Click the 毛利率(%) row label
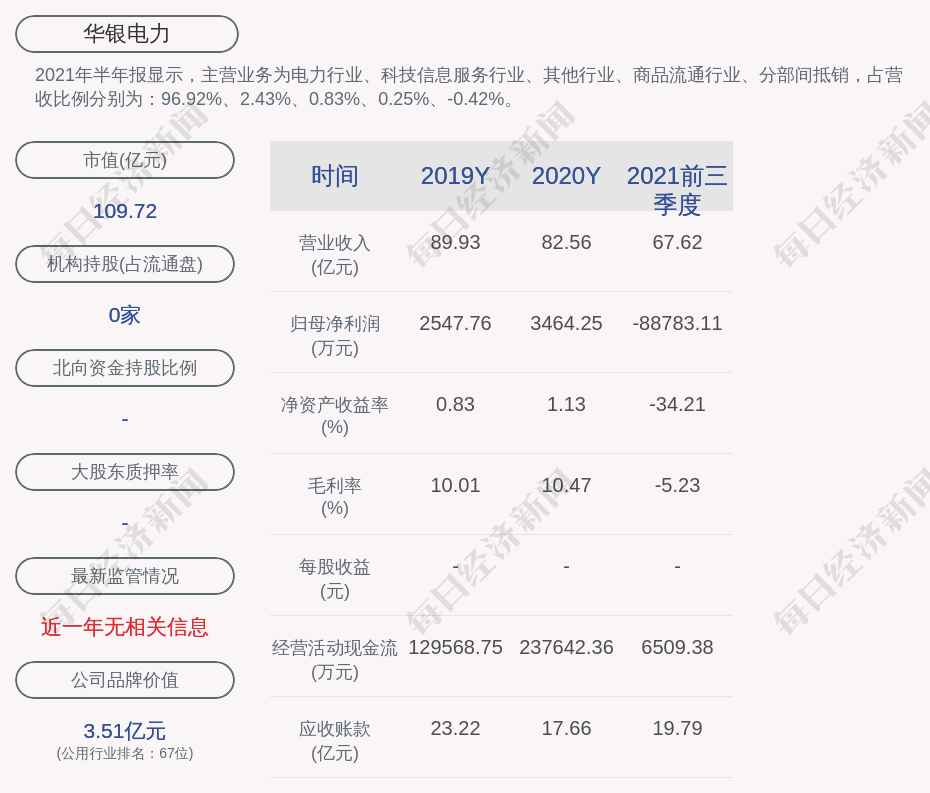Image resolution: width=930 pixels, height=793 pixels. tap(335, 497)
